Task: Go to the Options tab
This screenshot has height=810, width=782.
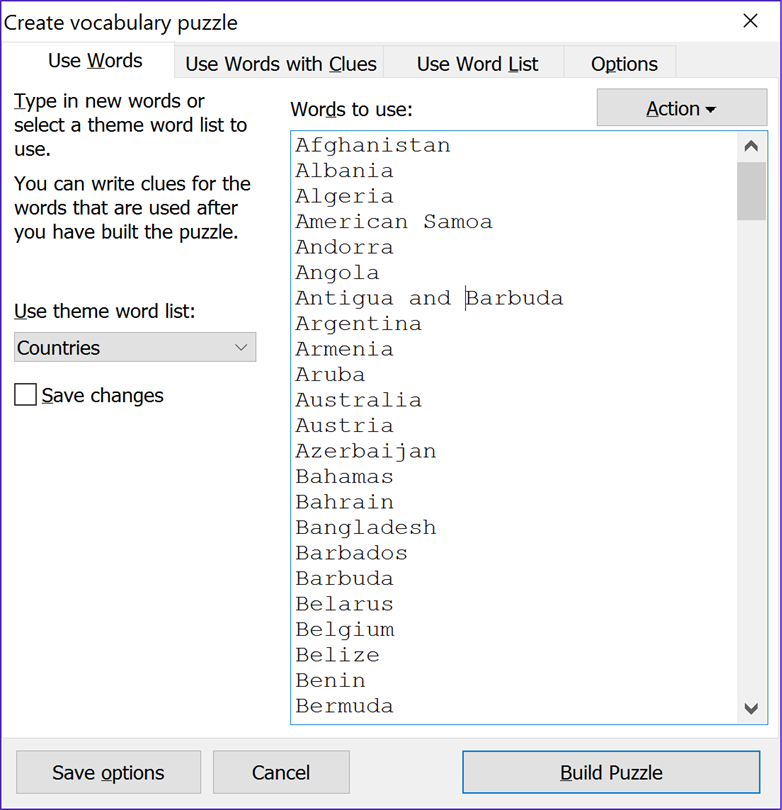Action: [624, 64]
